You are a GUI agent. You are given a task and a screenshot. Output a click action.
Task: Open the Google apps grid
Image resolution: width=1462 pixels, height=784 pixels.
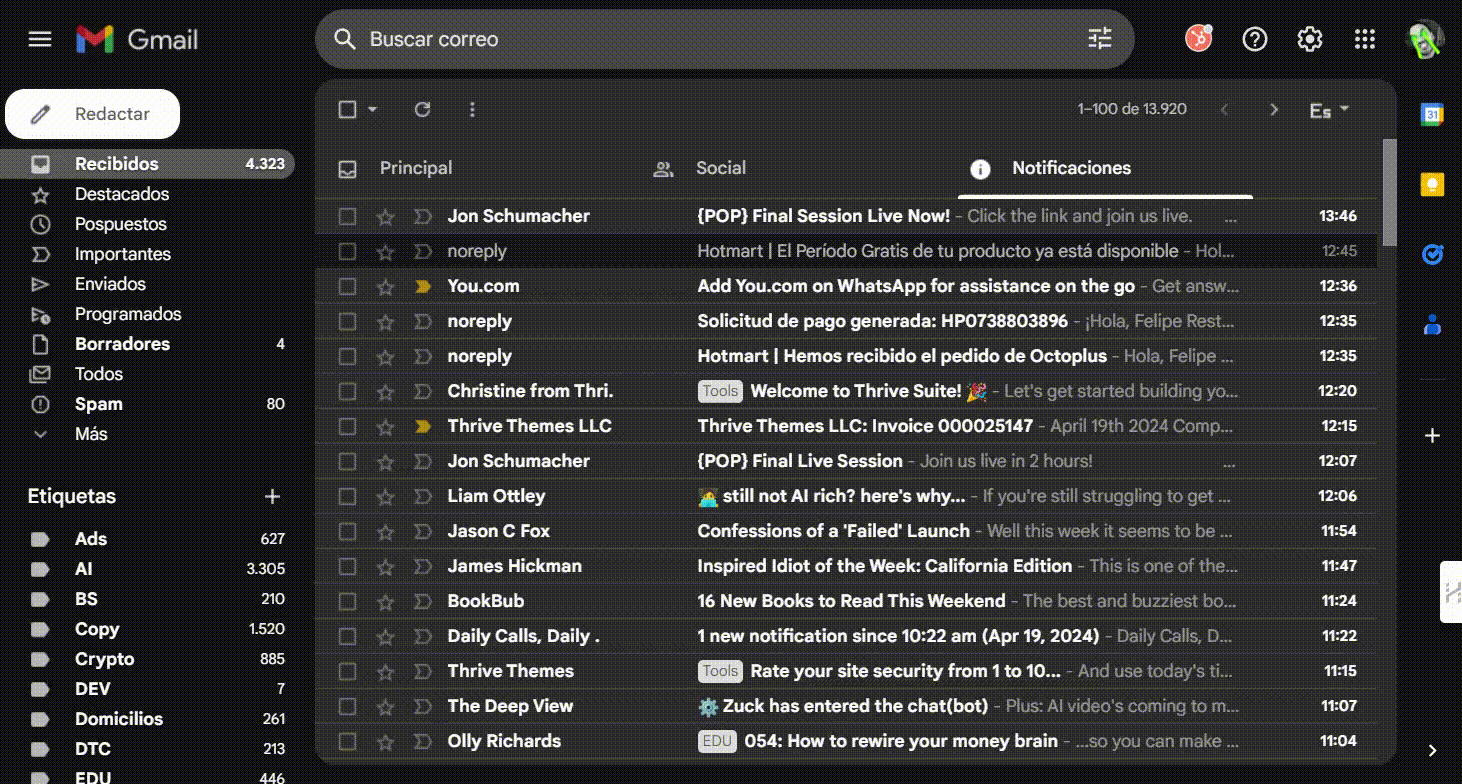(x=1364, y=39)
